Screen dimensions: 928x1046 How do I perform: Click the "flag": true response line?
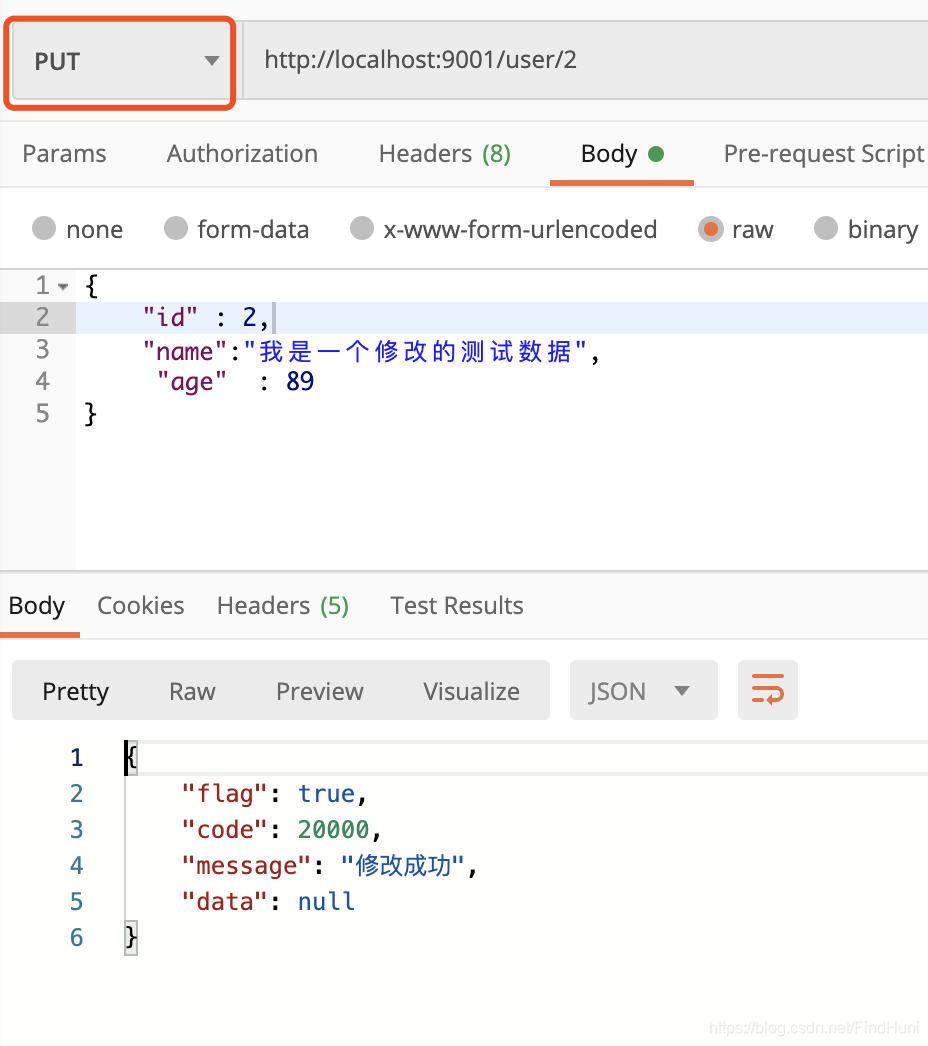click(x=274, y=794)
